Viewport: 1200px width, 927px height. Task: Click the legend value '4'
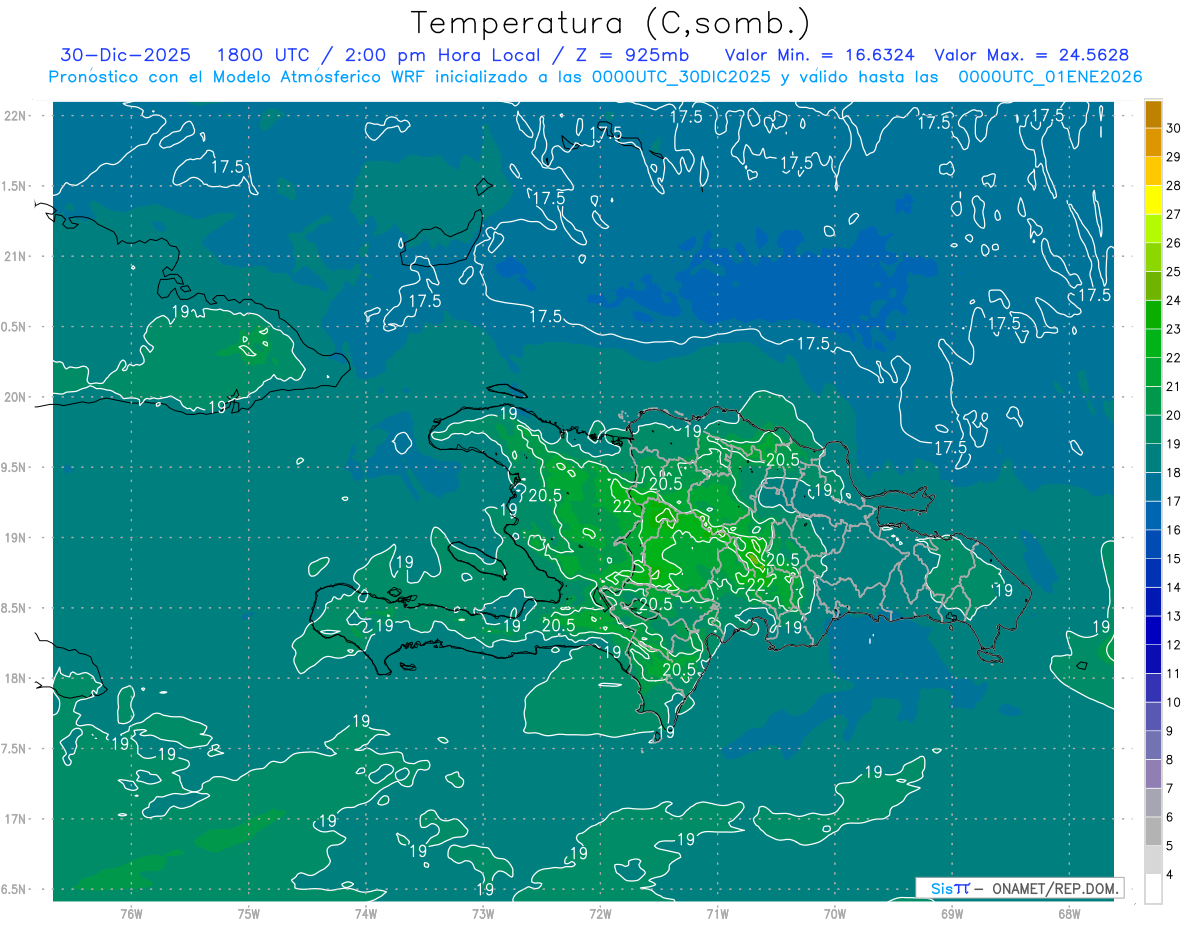click(x=1171, y=874)
